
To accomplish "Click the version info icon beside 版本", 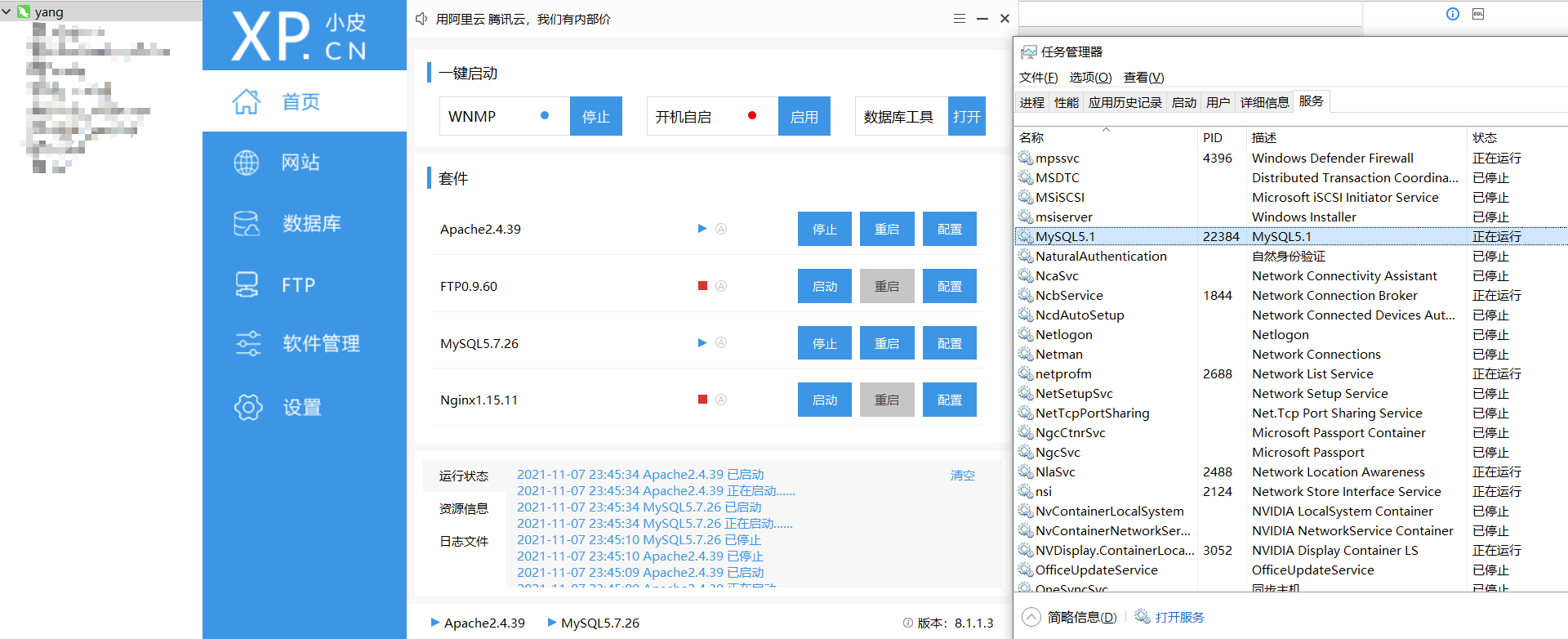I will tap(908, 623).
